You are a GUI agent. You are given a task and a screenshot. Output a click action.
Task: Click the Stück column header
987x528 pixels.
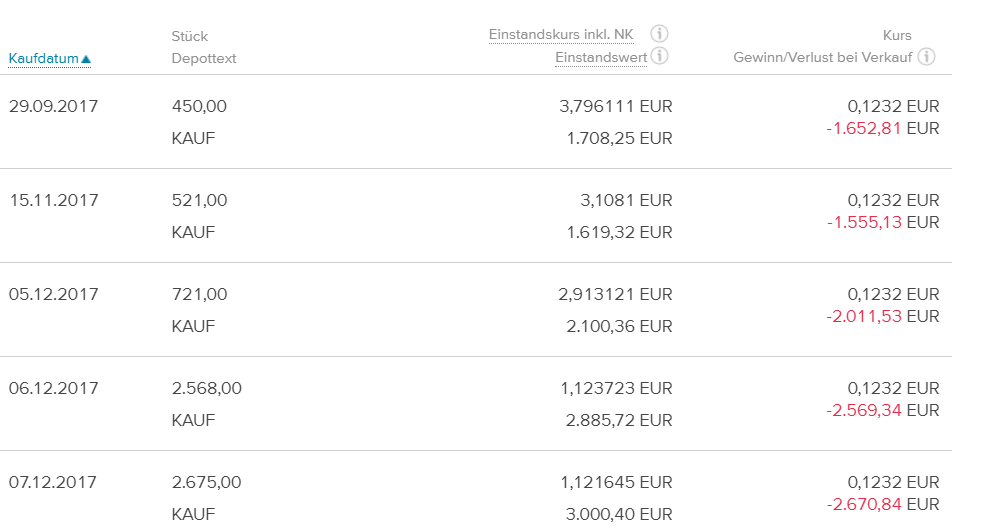[x=190, y=36]
